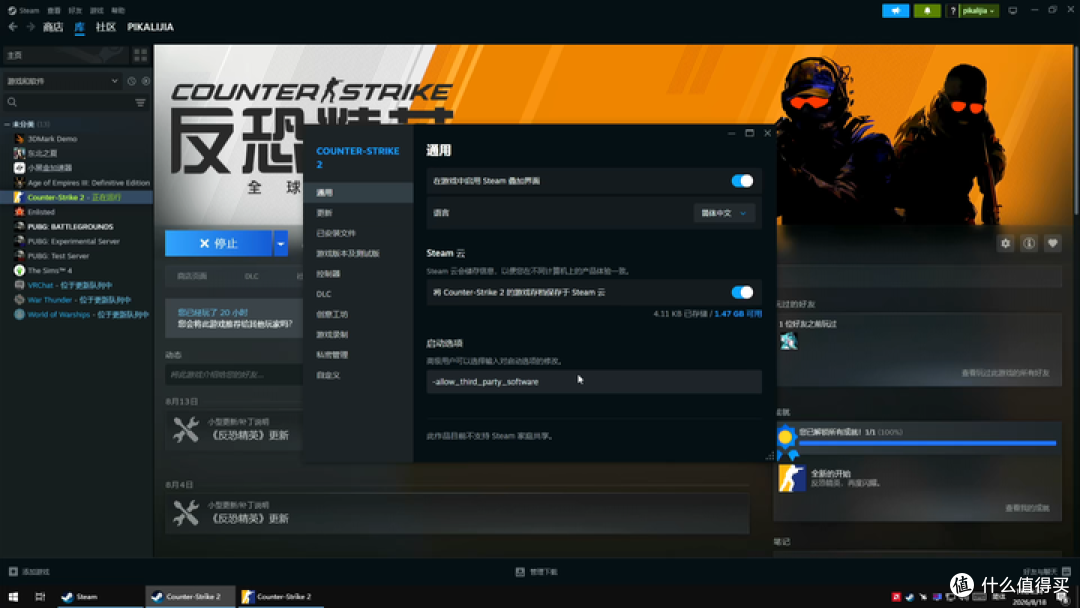Switch to Steam taskbar window

(x=98, y=597)
